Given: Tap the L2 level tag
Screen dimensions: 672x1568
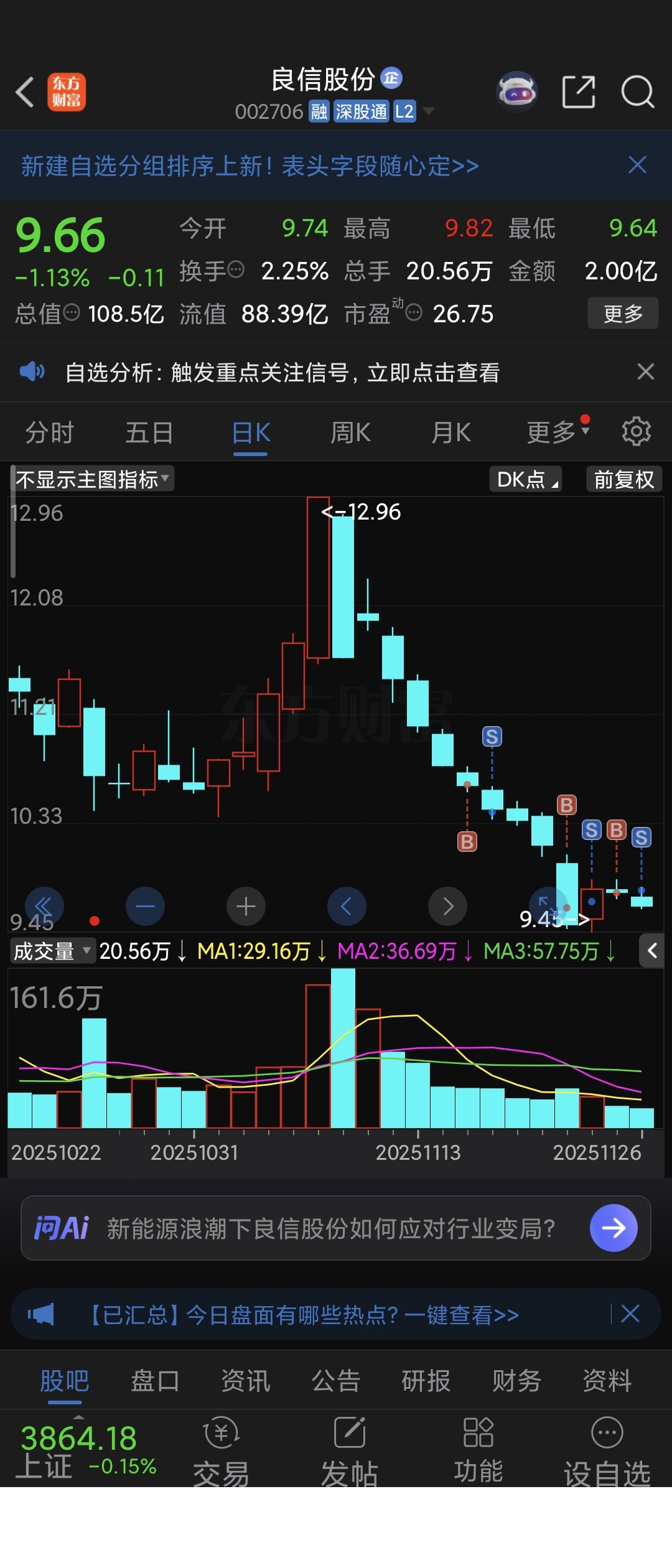Looking at the screenshot, I should [404, 111].
